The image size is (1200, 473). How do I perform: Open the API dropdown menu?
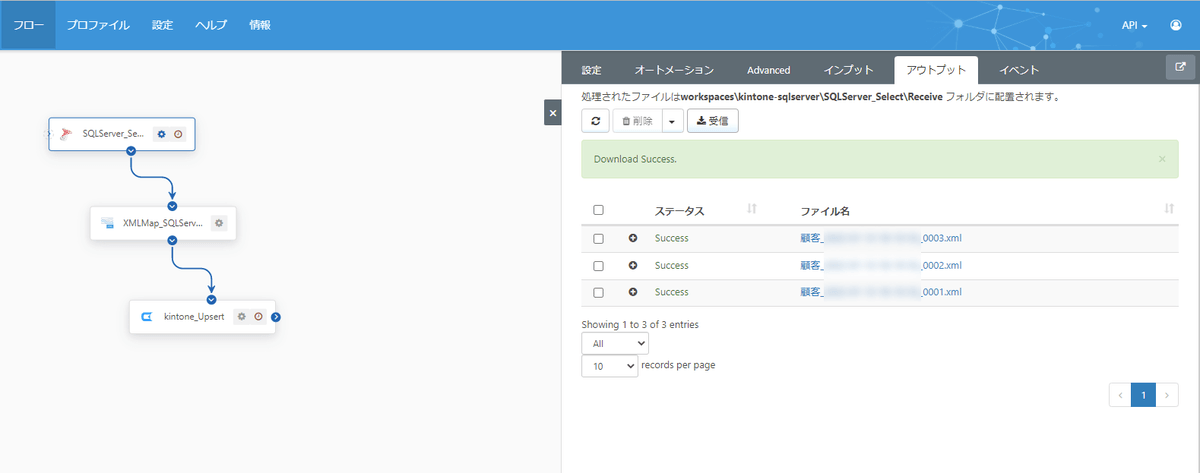click(1134, 25)
